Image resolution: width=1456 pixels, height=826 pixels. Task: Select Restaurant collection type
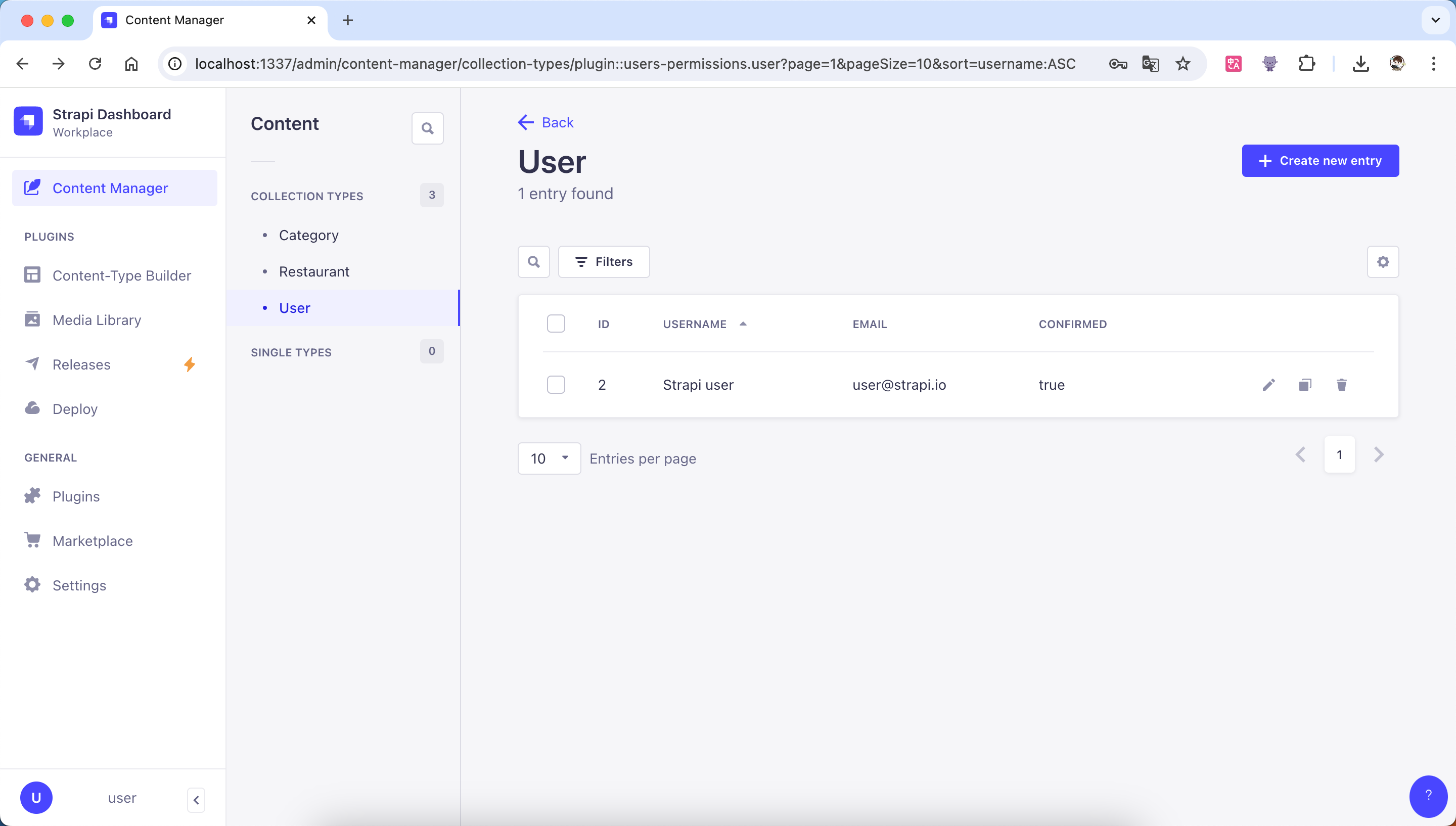tap(313, 272)
